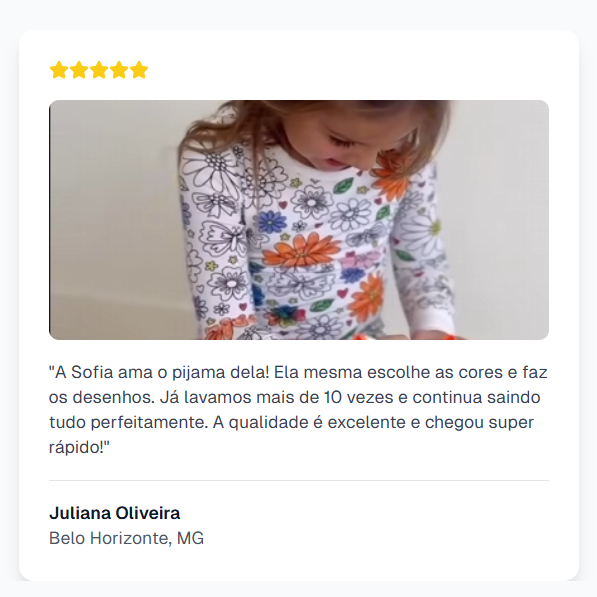Click the green leaf near the pajama collar
This screenshot has height=597, width=597.
click(x=343, y=186)
